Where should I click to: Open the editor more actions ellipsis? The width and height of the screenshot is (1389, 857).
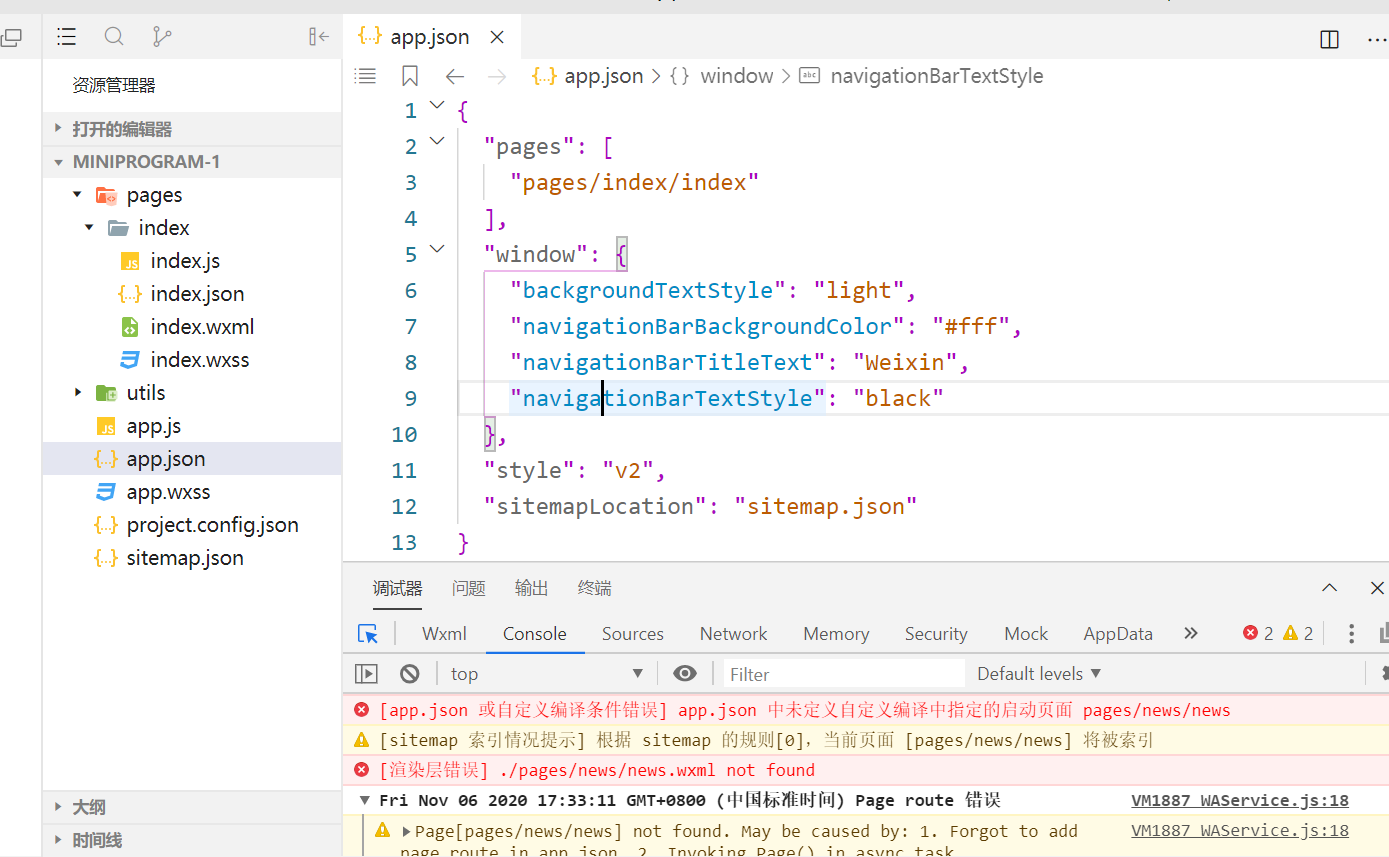pyautogui.click(x=1377, y=39)
